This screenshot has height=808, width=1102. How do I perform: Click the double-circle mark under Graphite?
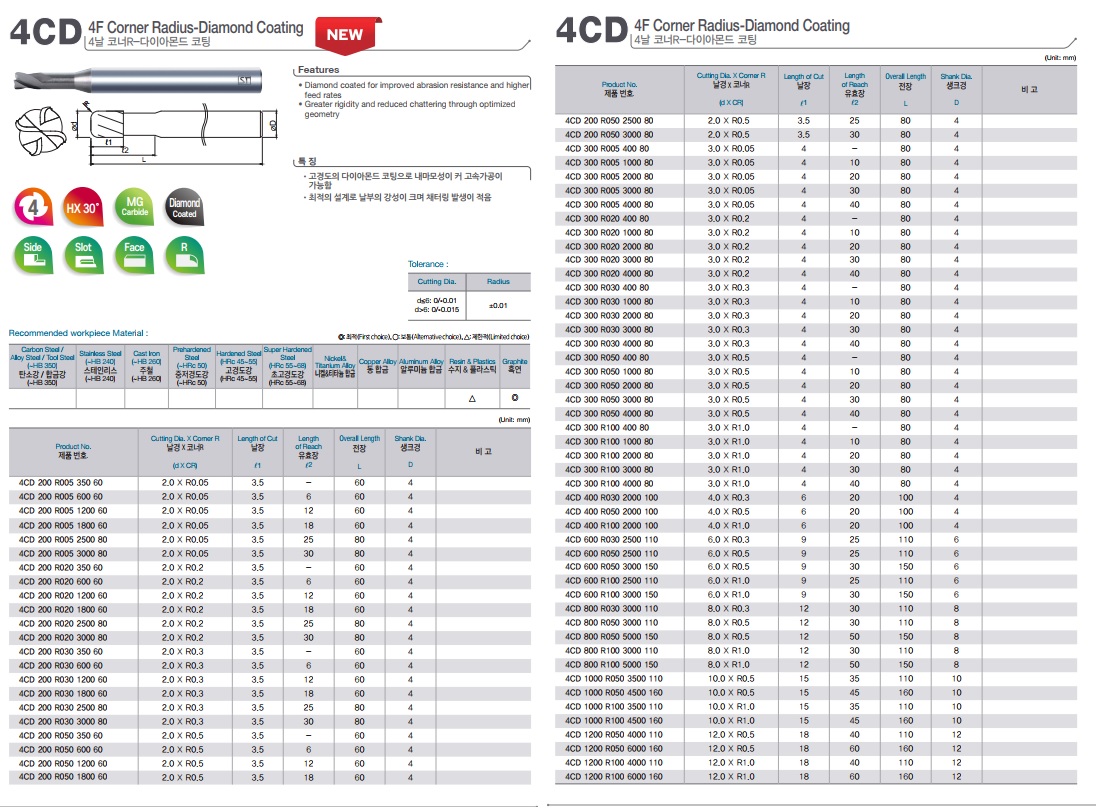pos(515,398)
